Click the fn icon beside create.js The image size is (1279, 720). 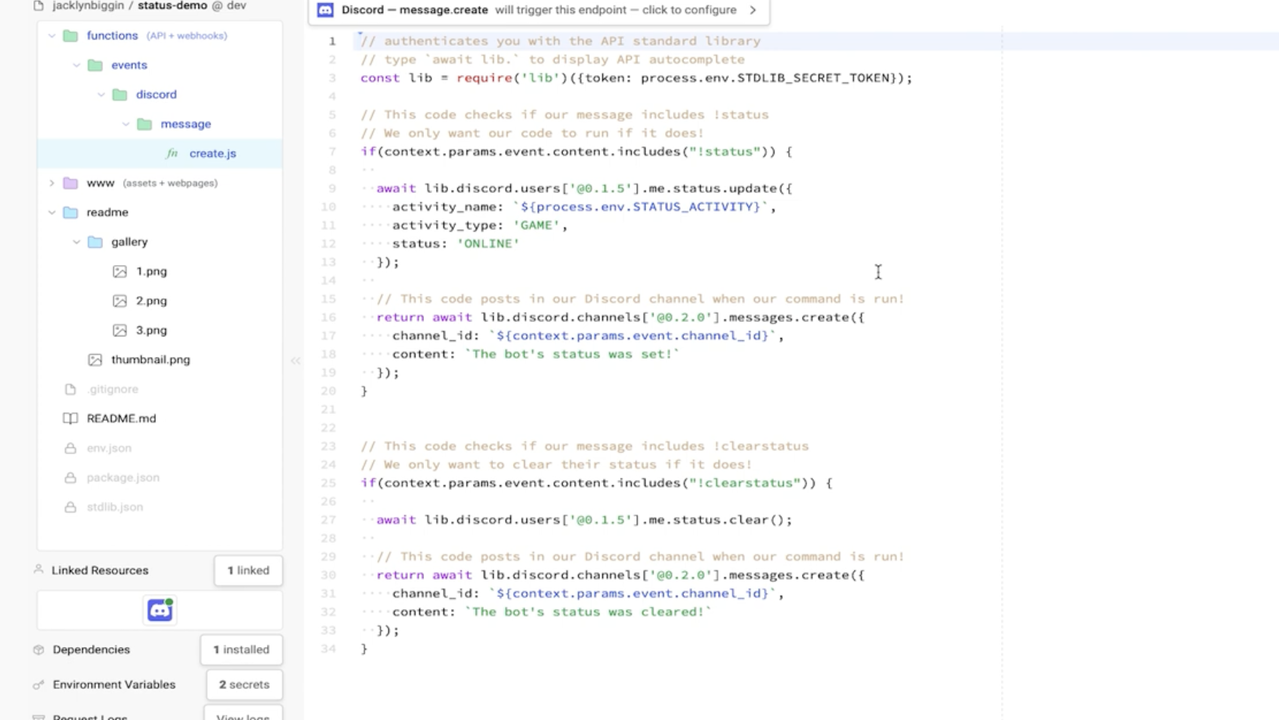point(171,153)
